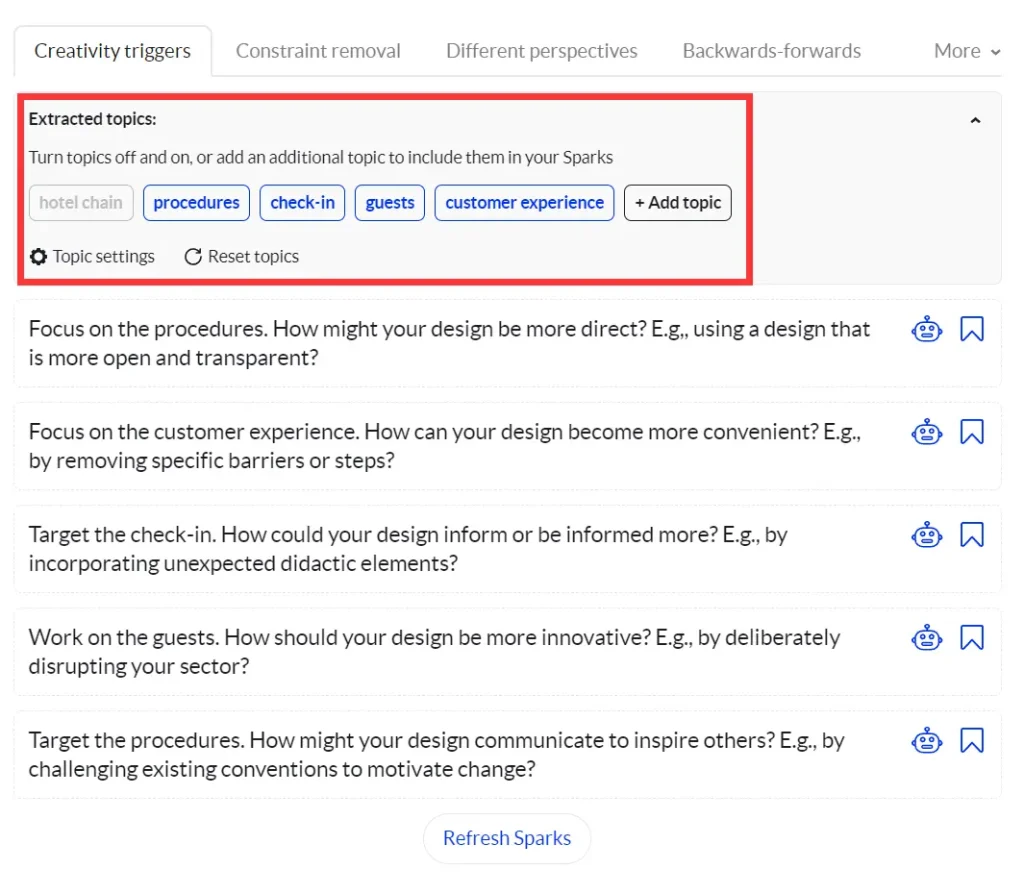Toggle the guests topic chip
The width and height of the screenshot is (1024, 894).
click(389, 203)
